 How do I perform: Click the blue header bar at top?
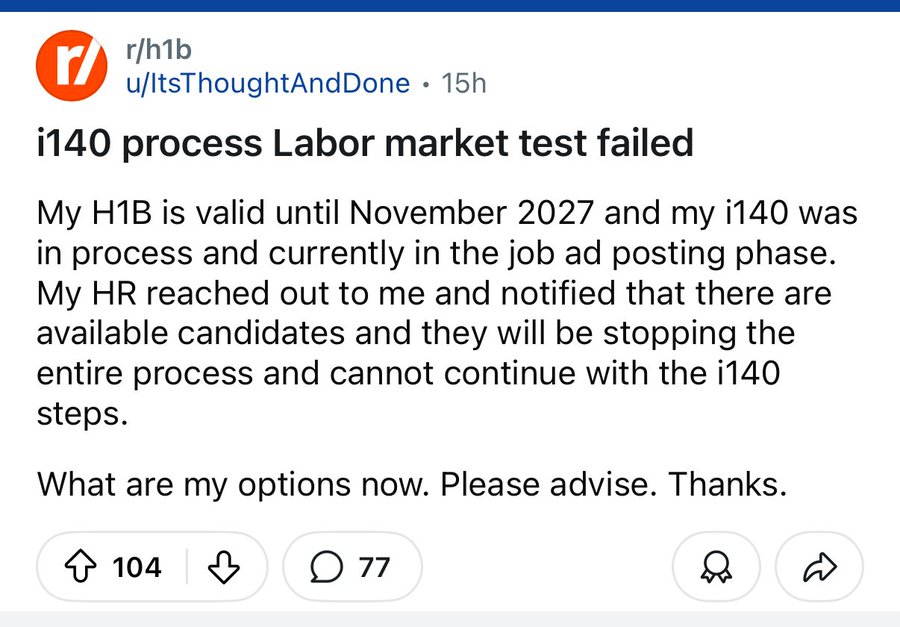[x=450, y=6]
